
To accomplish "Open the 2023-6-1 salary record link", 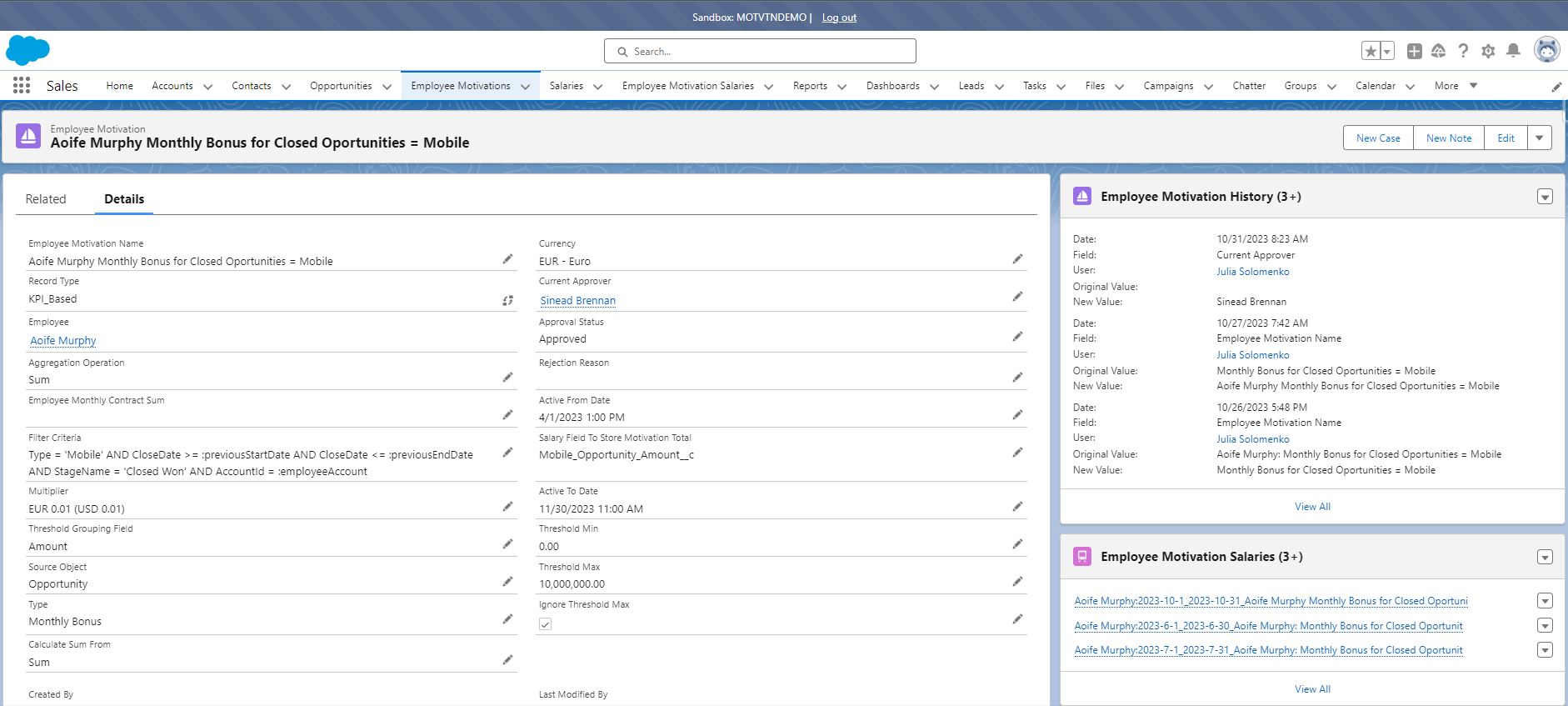I will tap(1268, 626).
